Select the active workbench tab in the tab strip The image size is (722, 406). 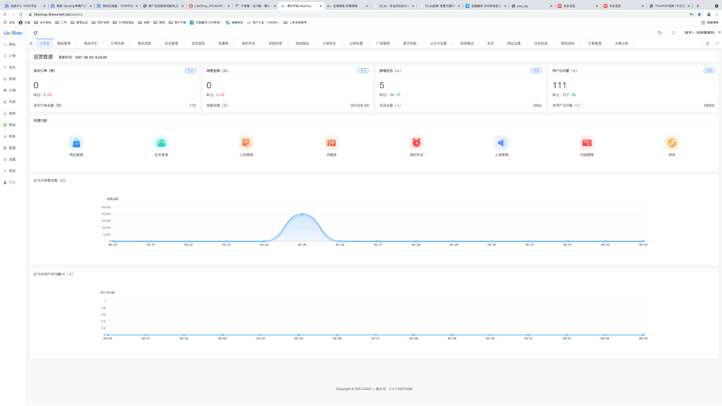[x=44, y=44]
